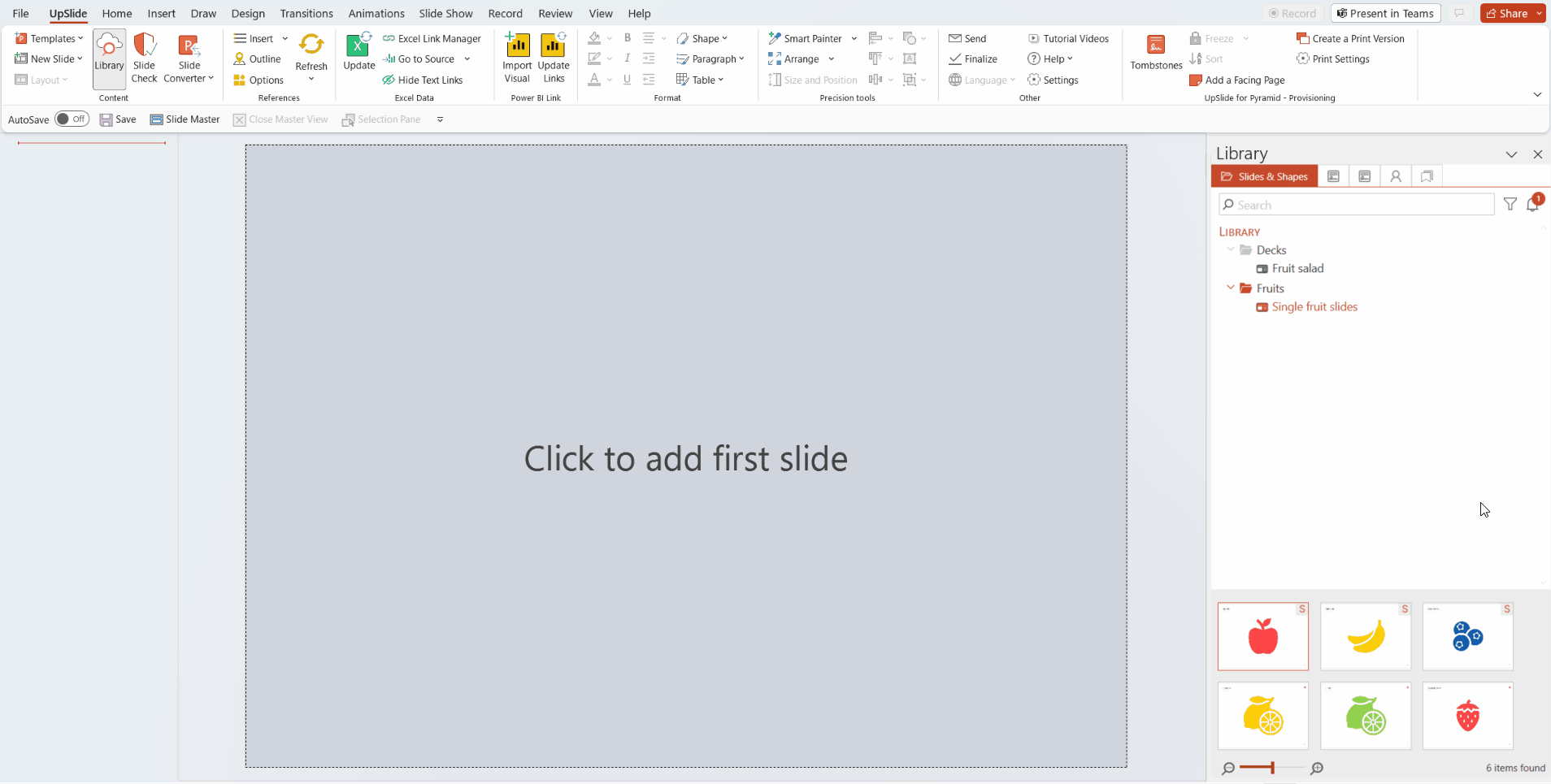
Task: Click the Save icon in quick access bar
Action: pos(106,119)
